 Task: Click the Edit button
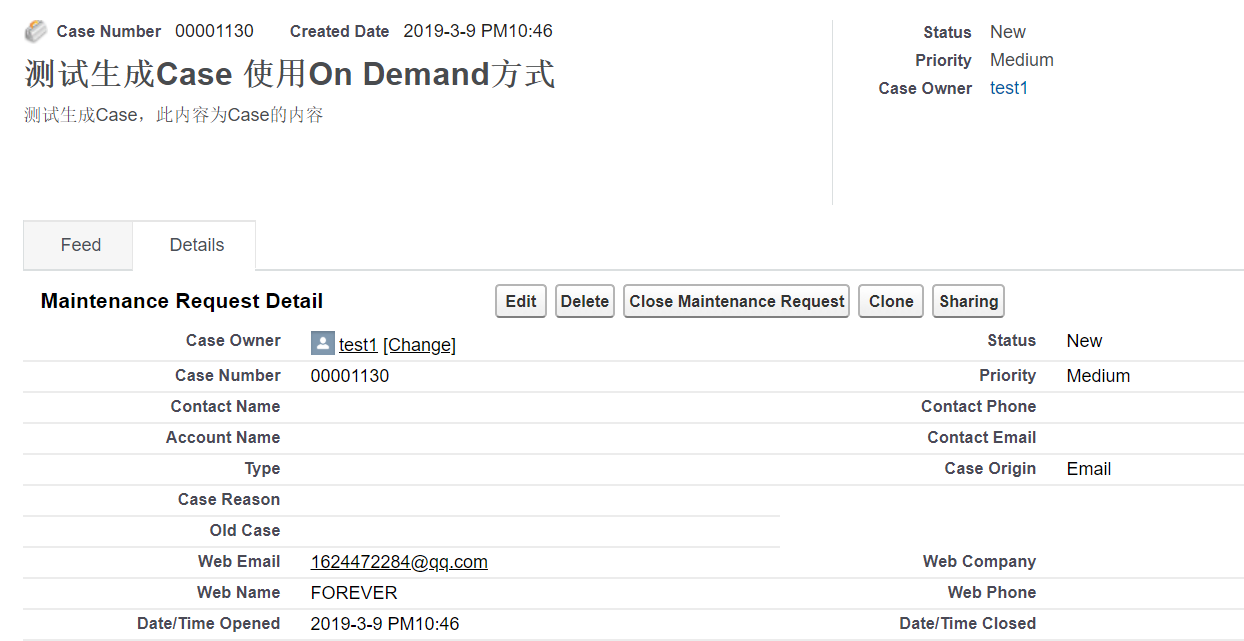pos(521,301)
